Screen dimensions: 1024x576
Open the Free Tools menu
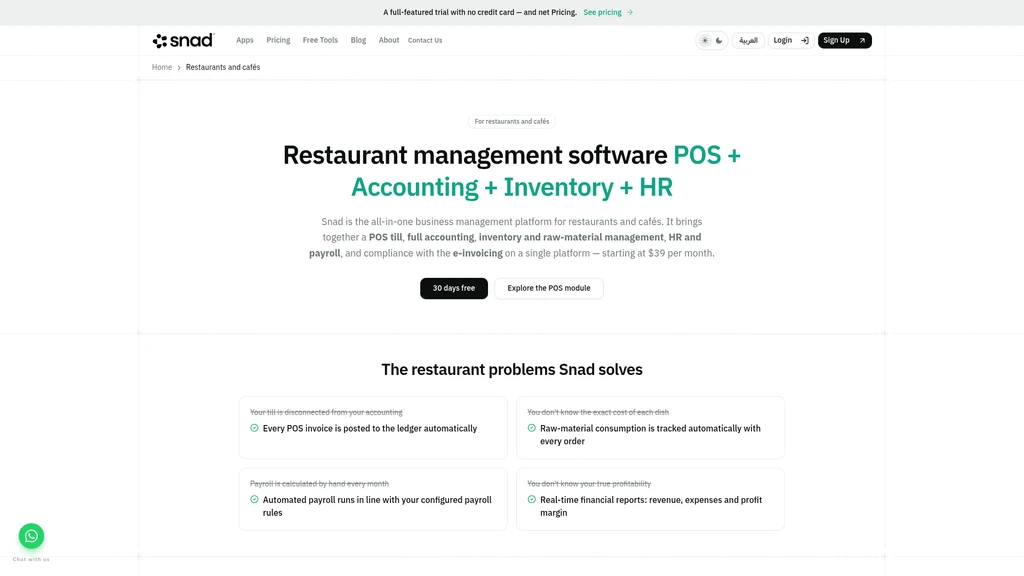click(x=320, y=40)
